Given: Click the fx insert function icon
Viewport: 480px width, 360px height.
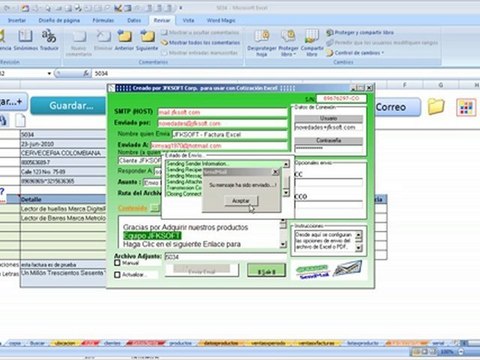Looking at the screenshot, I should [x=86, y=73].
